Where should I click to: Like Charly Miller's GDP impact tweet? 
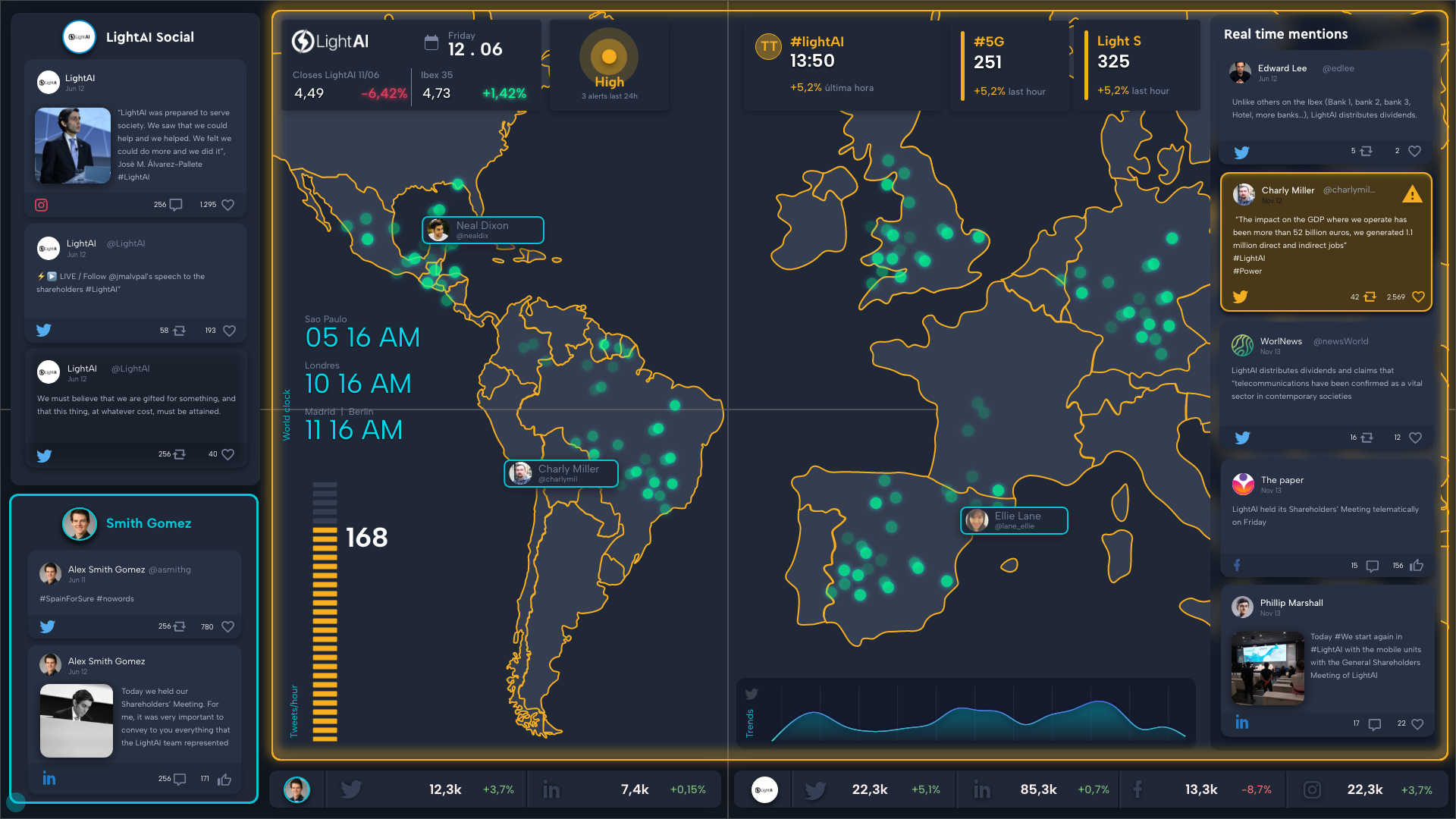point(1418,297)
